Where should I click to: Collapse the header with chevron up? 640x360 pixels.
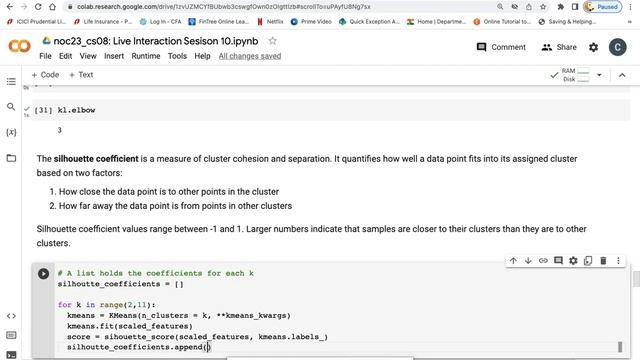pos(622,75)
